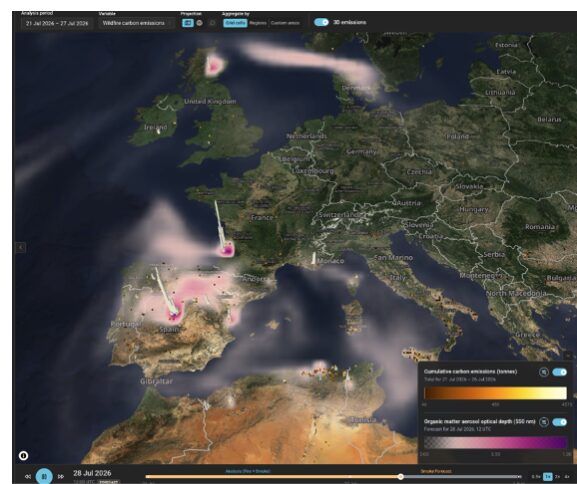Open the Wildfire carbon emissions variable dropdown
The width and height of the screenshot is (577, 484).
click(136, 23)
